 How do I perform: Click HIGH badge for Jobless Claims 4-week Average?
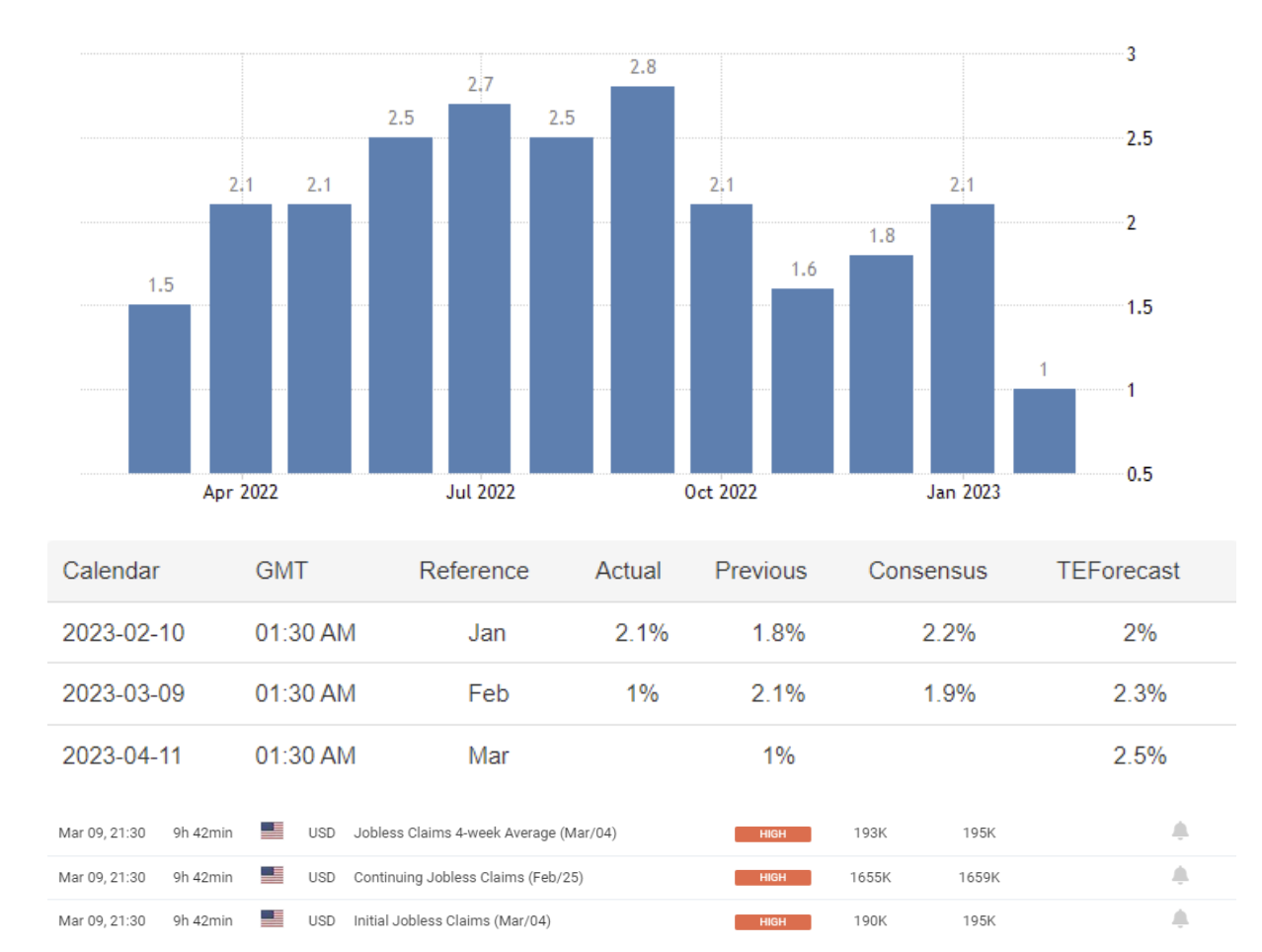[x=772, y=834]
